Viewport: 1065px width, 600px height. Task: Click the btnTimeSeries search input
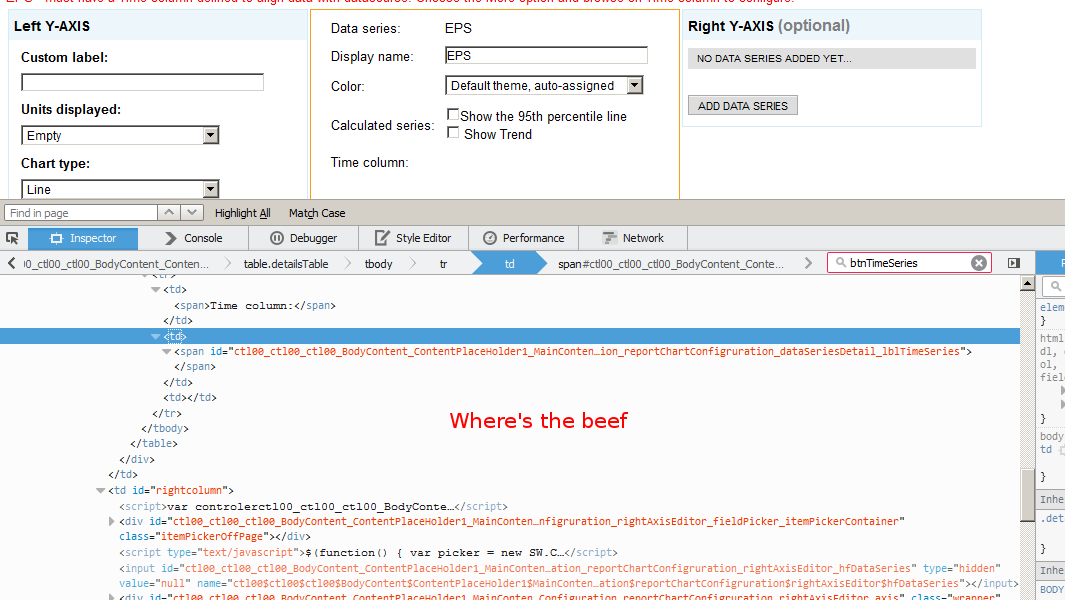908,263
